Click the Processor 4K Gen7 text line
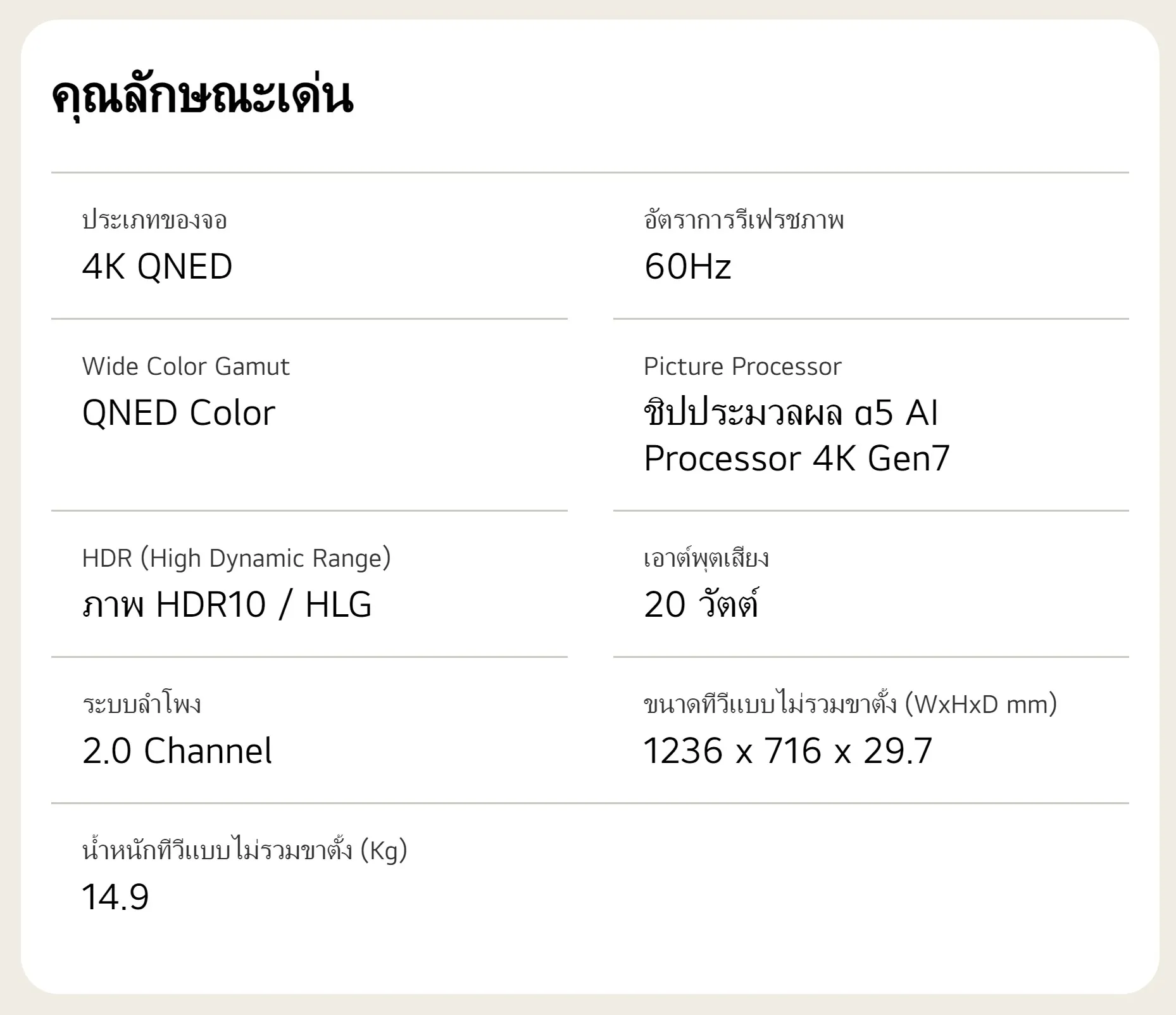The width and height of the screenshot is (1176, 1015). [797, 458]
